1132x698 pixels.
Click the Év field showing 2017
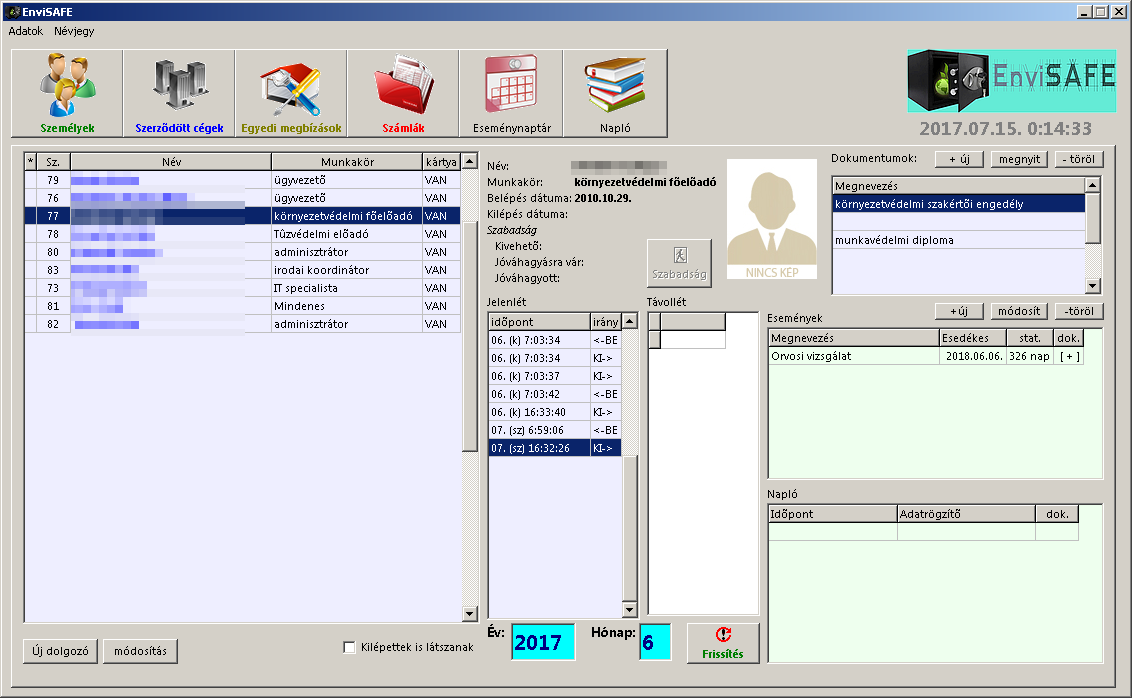pos(543,642)
